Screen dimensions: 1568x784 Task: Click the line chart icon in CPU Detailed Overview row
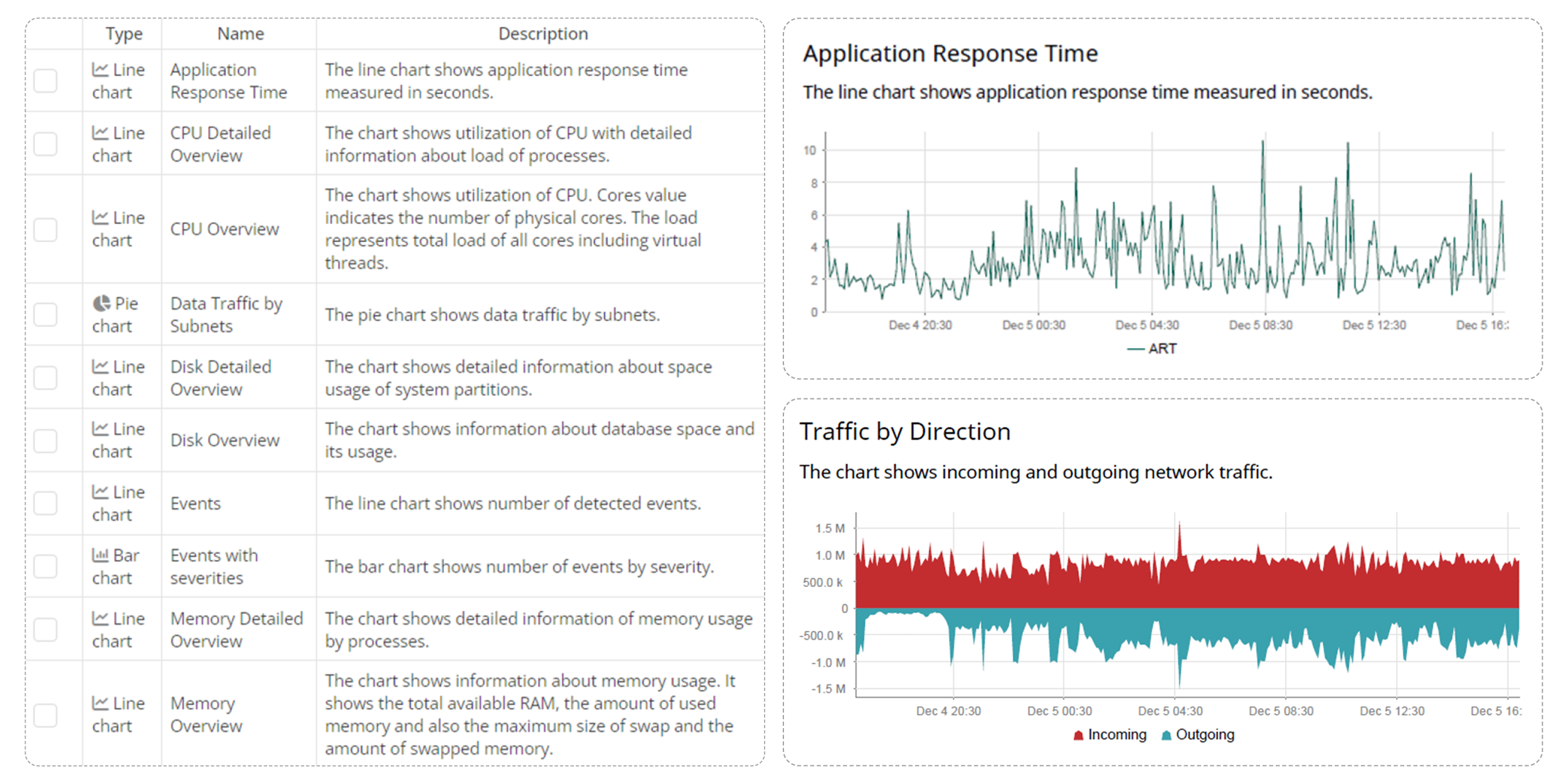[100, 133]
